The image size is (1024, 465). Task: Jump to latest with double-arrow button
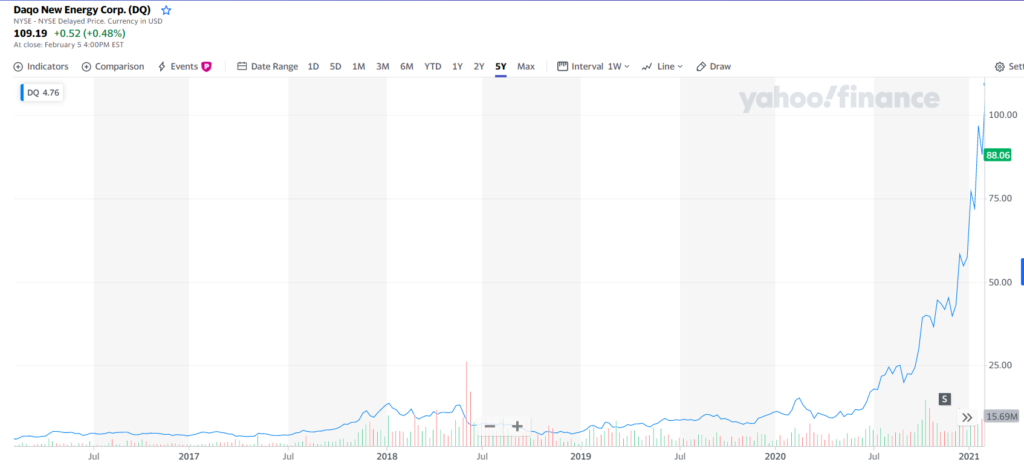click(968, 417)
